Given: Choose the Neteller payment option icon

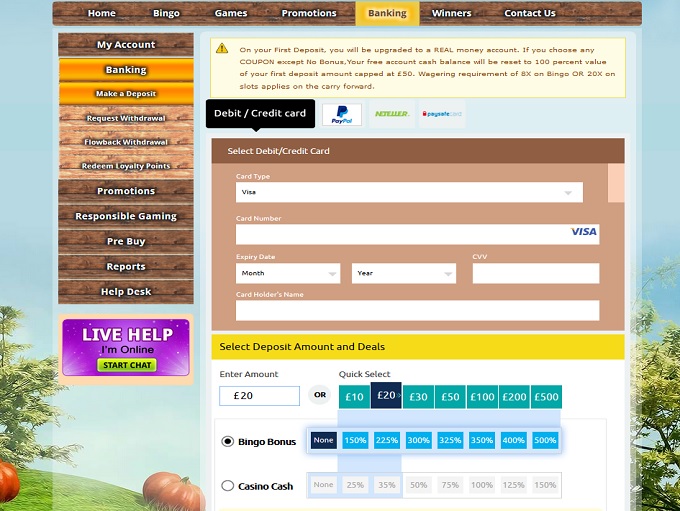Looking at the screenshot, I should point(391,114).
